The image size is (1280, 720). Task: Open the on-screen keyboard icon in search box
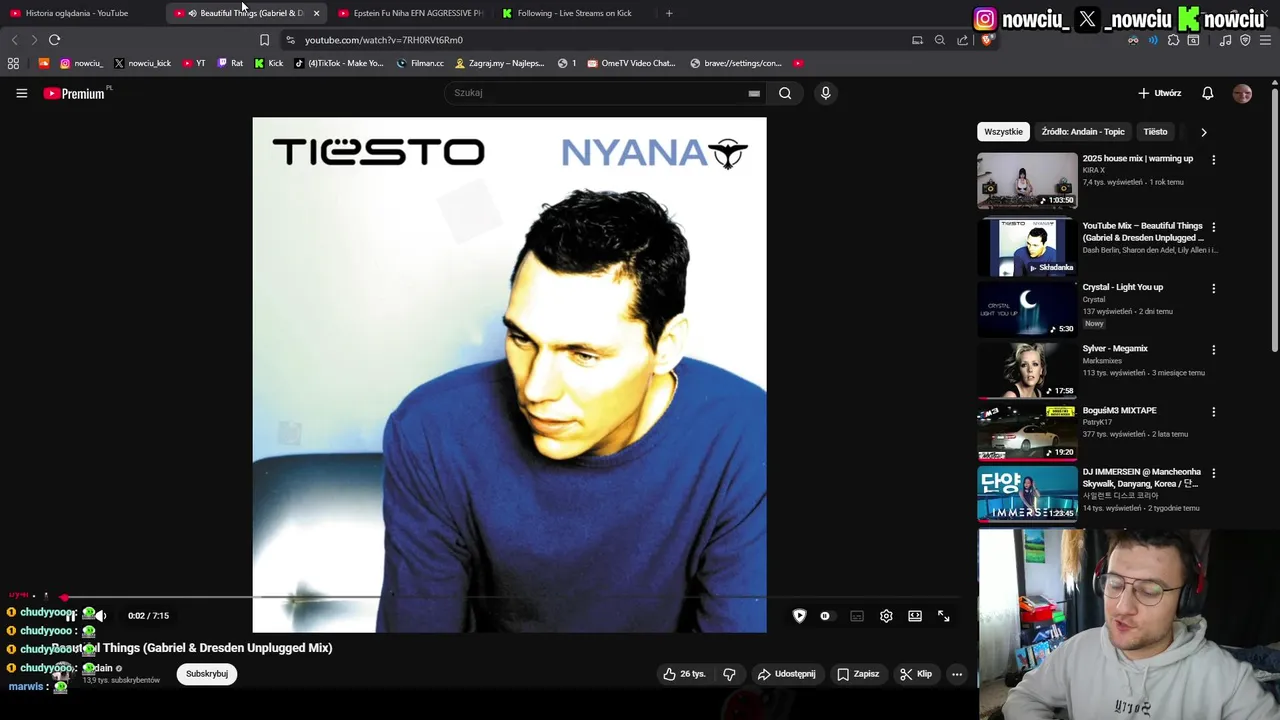[x=754, y=93]
